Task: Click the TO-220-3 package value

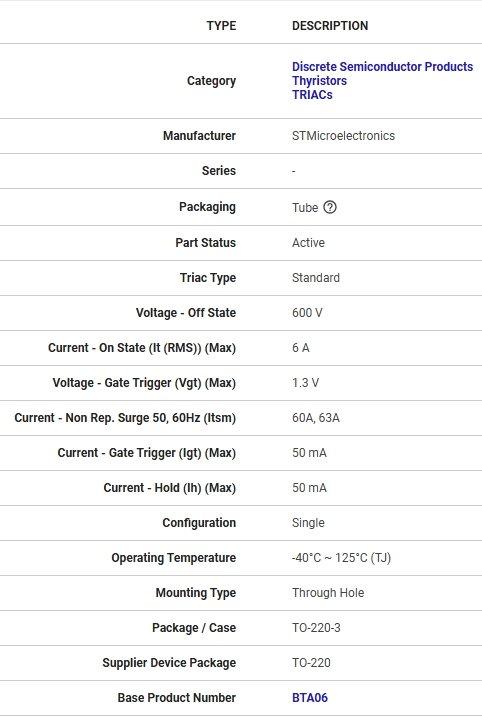Action: coord(316,628)
